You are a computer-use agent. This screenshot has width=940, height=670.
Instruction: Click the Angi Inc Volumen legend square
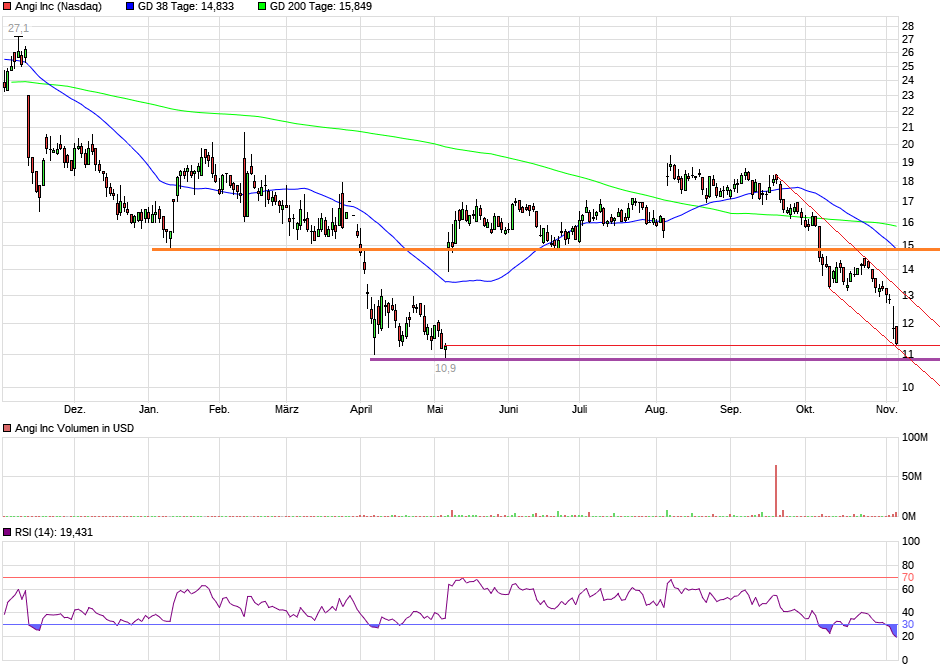(7, 428)
